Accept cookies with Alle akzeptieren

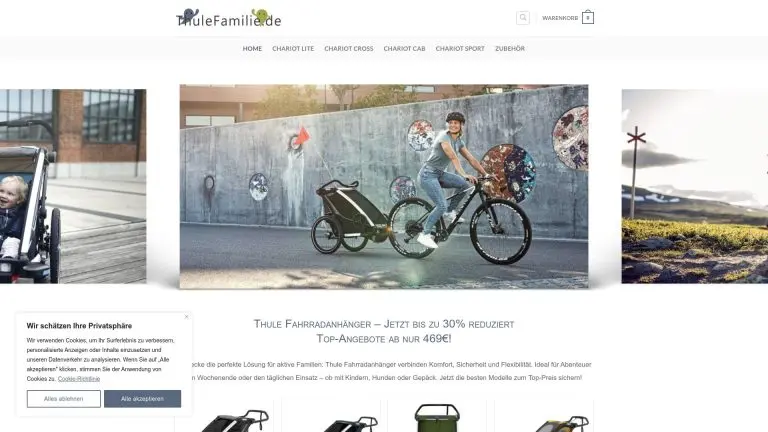tap(143, 399)
